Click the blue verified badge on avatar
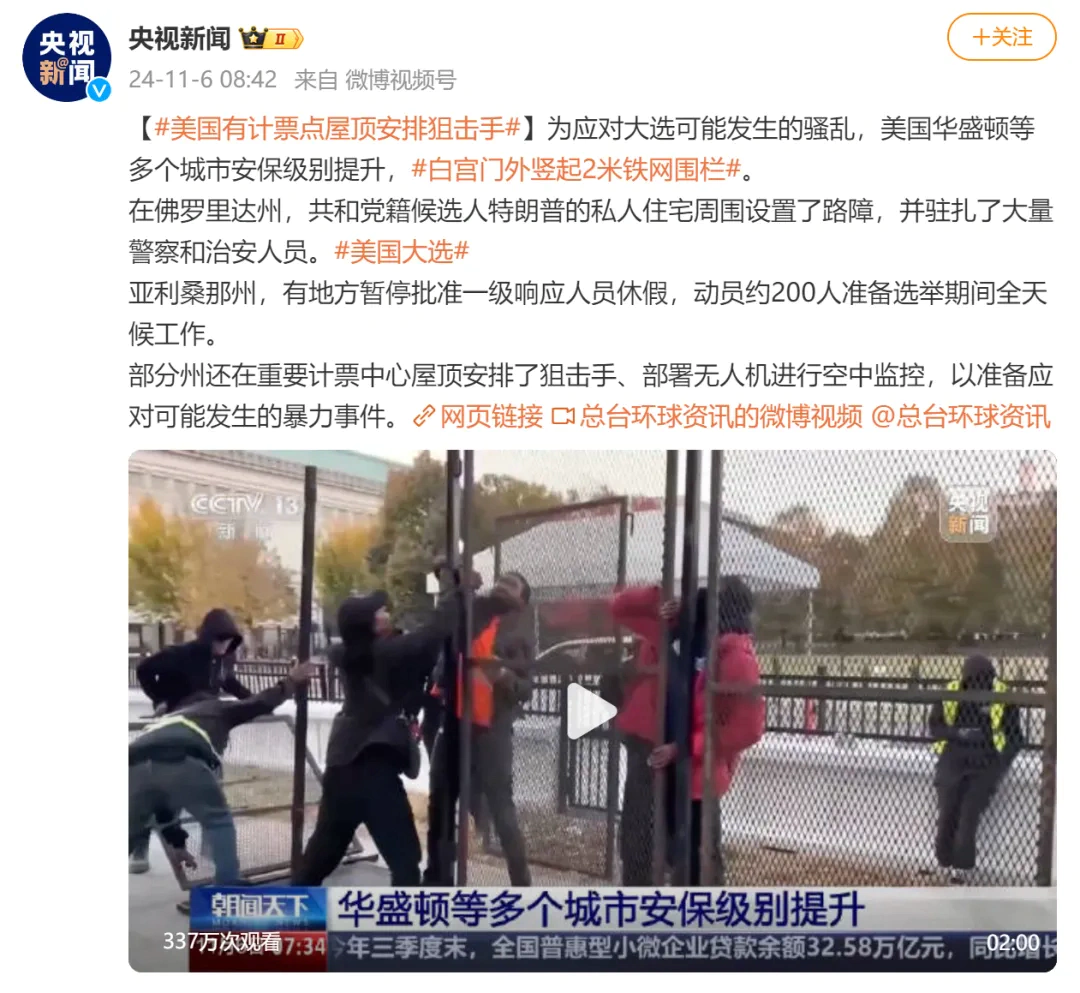 [101, 90]
